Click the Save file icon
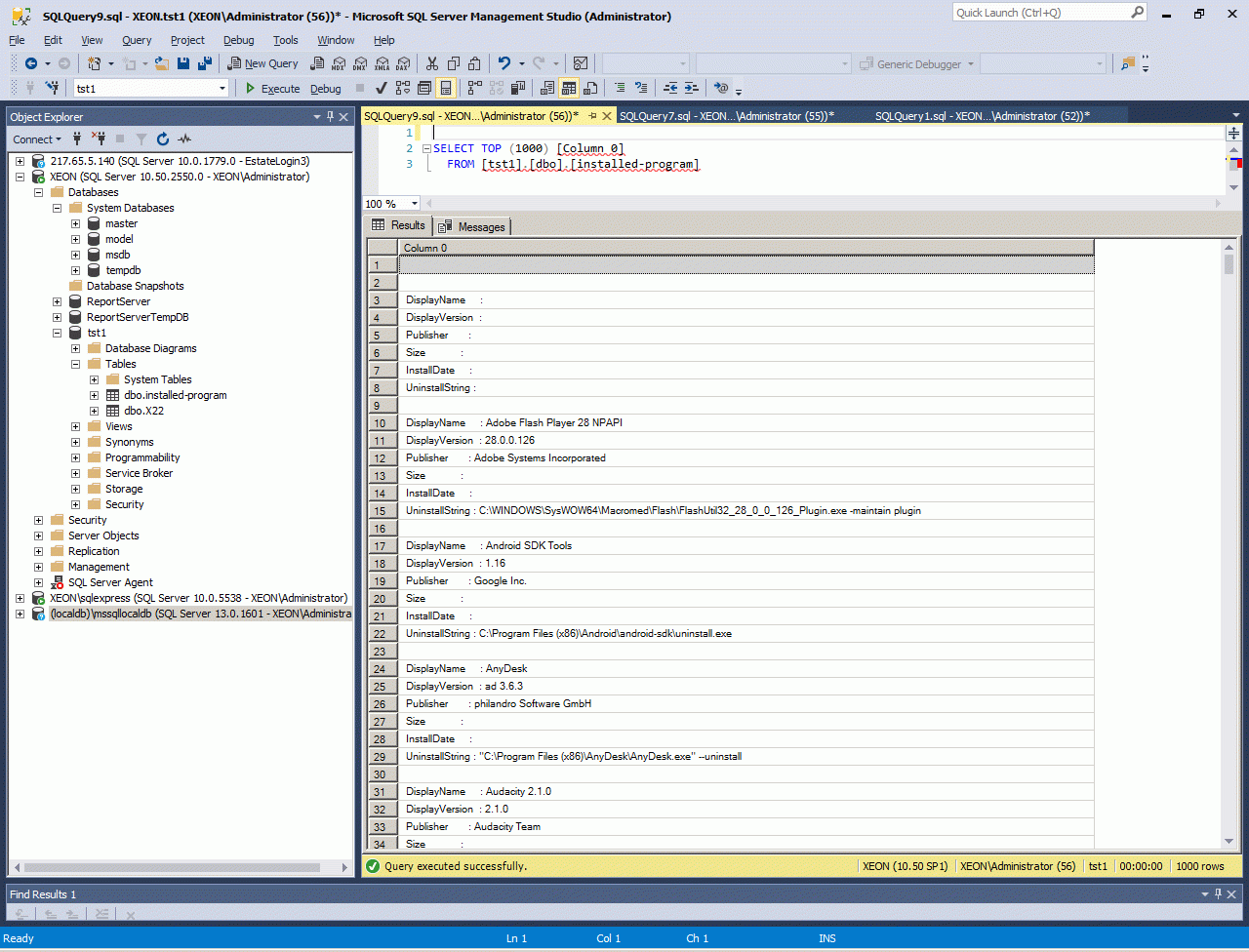Image resolution: width=1249 pixels, height=952 pixels. click(x=183, y=63)
